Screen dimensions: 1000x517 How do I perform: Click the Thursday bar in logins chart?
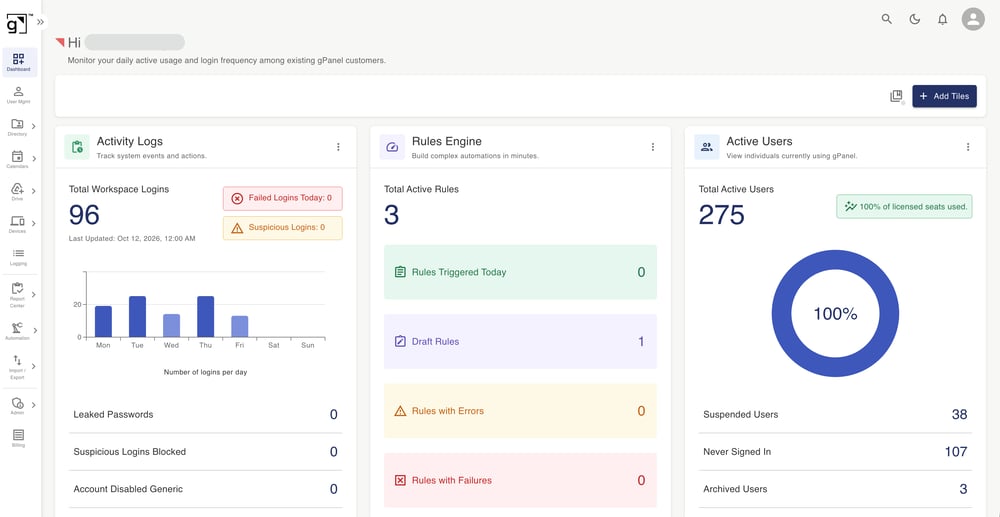[x=205, y=317]
